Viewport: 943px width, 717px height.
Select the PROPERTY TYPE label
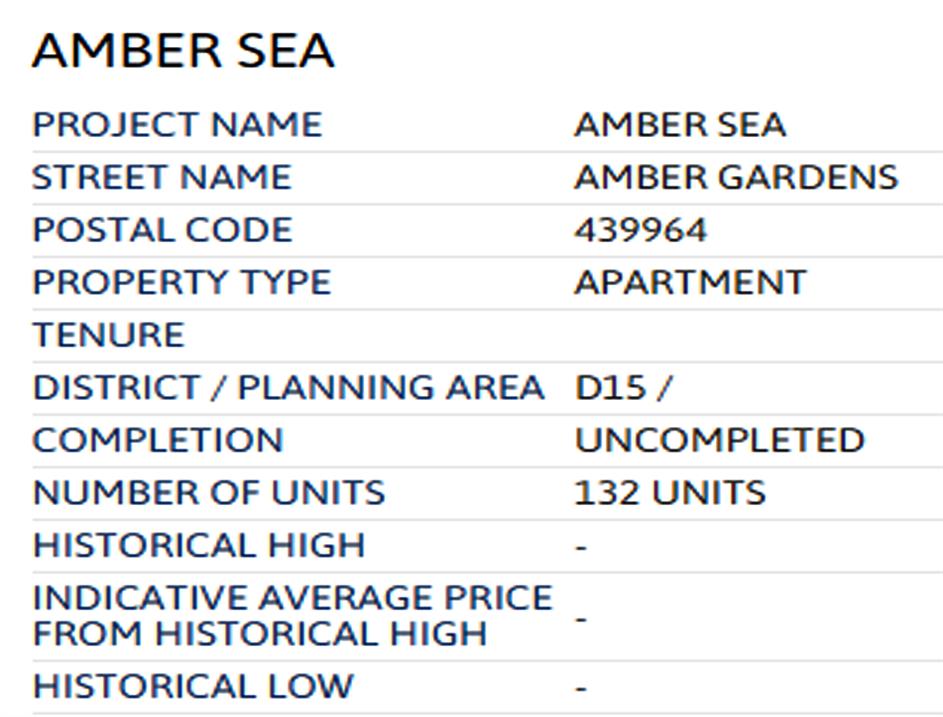(181, 282)
